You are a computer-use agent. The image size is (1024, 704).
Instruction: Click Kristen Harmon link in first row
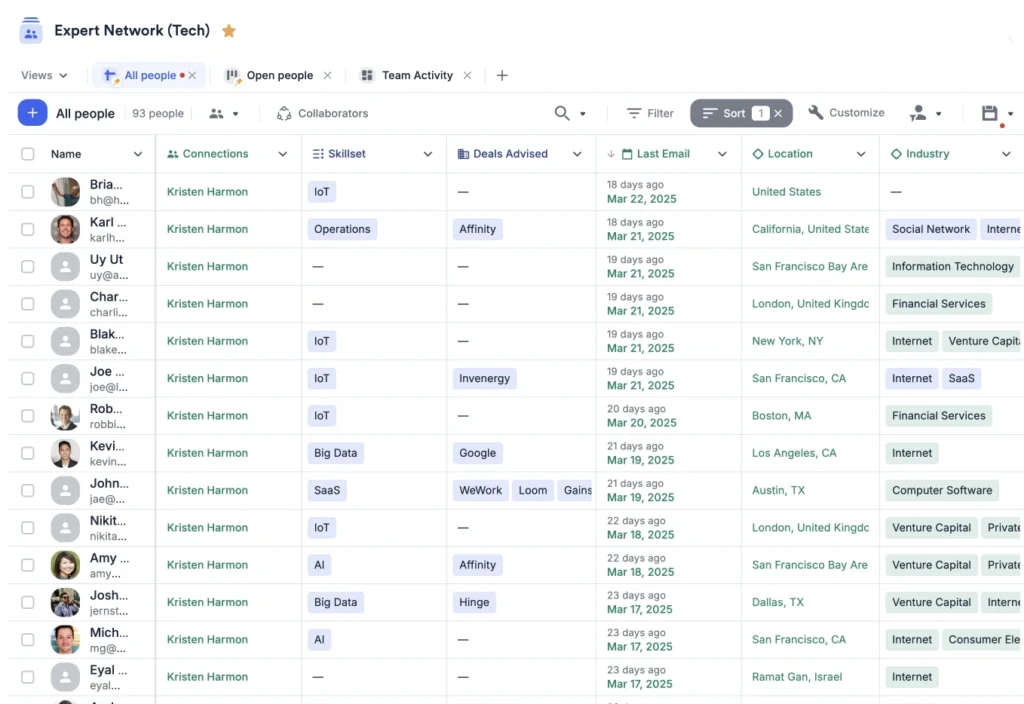click(x=207, y=192)
